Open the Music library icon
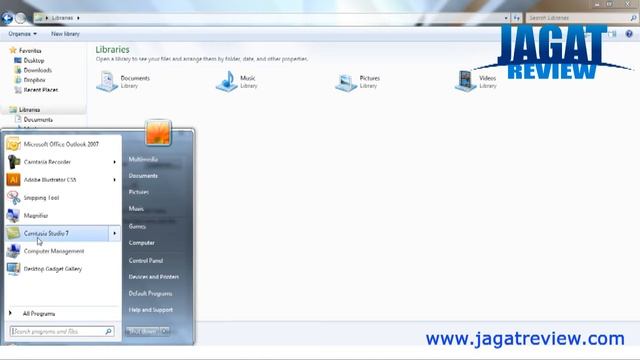 tap(227, 81)
